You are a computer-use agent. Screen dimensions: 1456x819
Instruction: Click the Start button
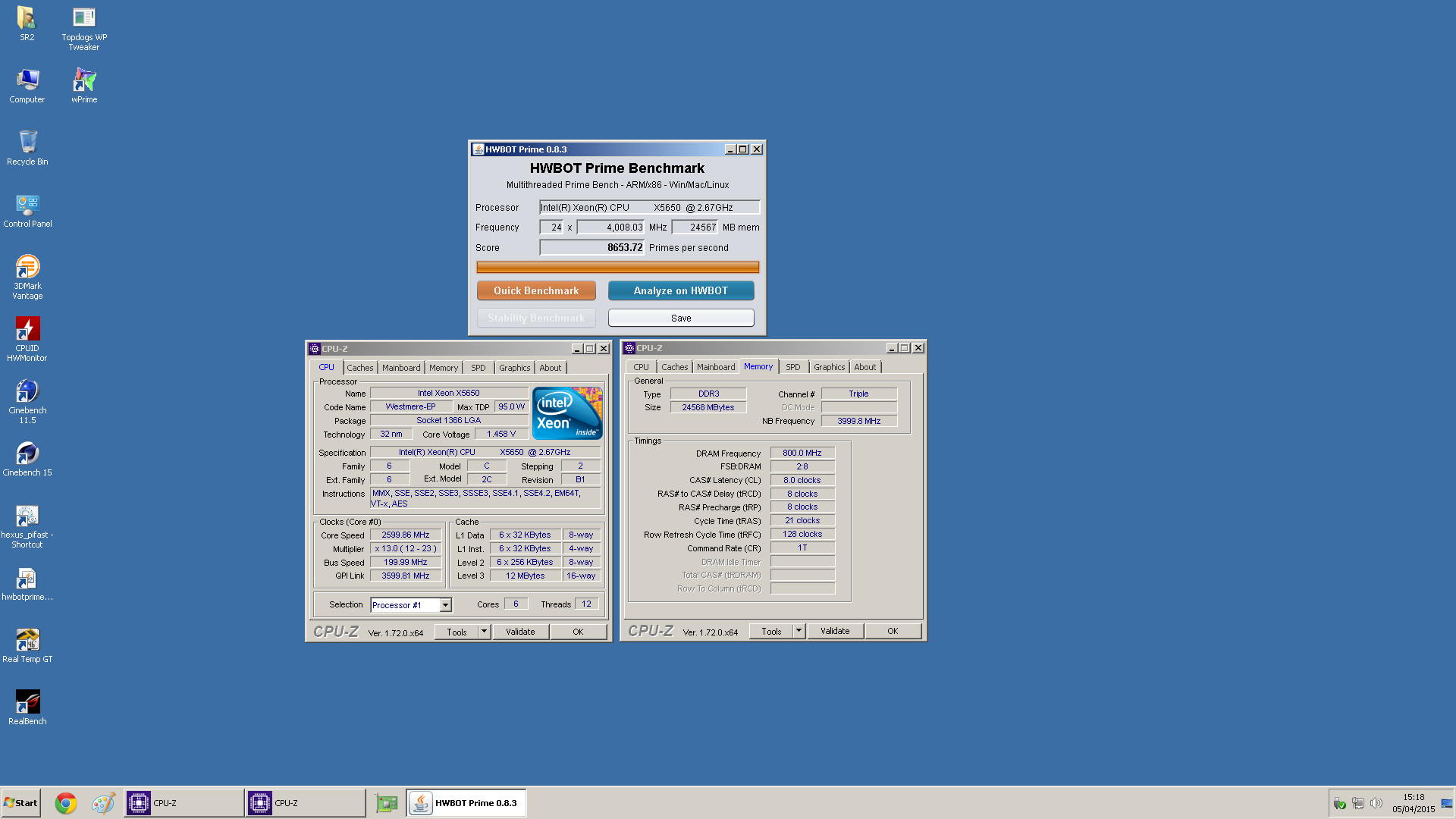(20, 803)
